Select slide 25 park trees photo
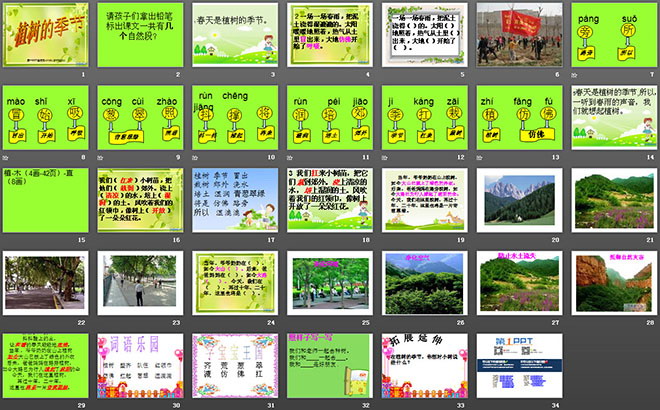 point(330,283)
